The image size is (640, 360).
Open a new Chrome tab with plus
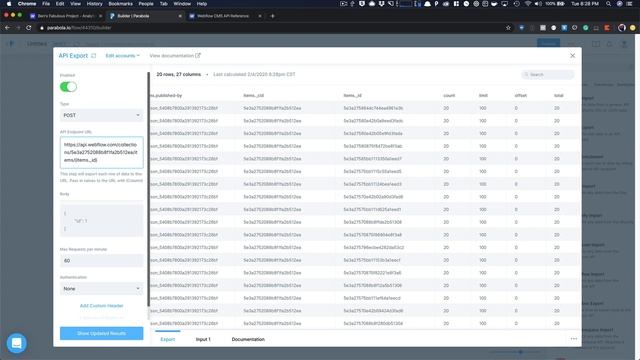tap(272, 16)
